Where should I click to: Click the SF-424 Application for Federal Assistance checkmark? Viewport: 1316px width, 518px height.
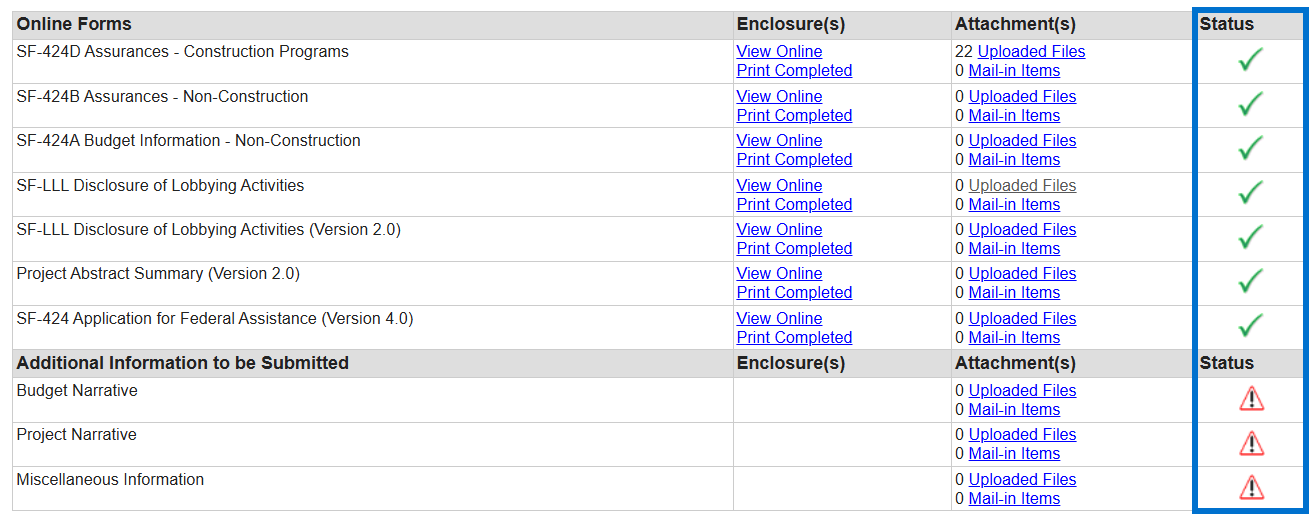[x=1250, y=327]
